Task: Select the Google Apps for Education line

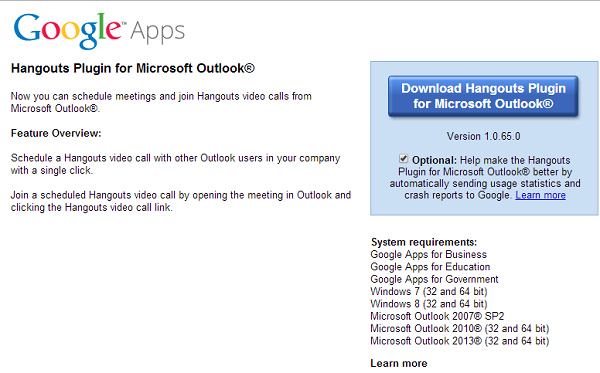Action: pos(430,267)
